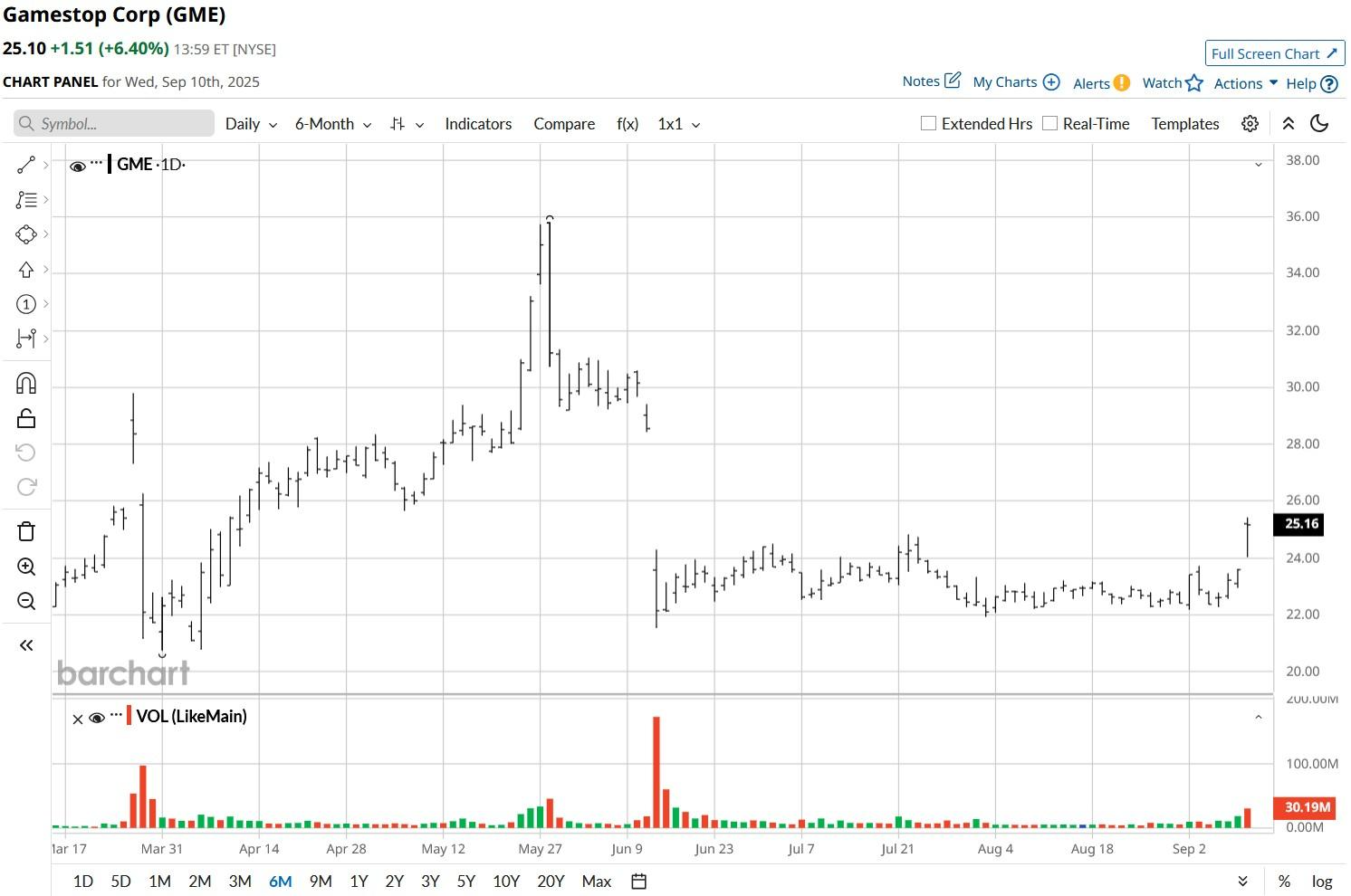1351x896 pixels.
Task: Enable the Real-Time checkbox
Action: point(1050,123)
